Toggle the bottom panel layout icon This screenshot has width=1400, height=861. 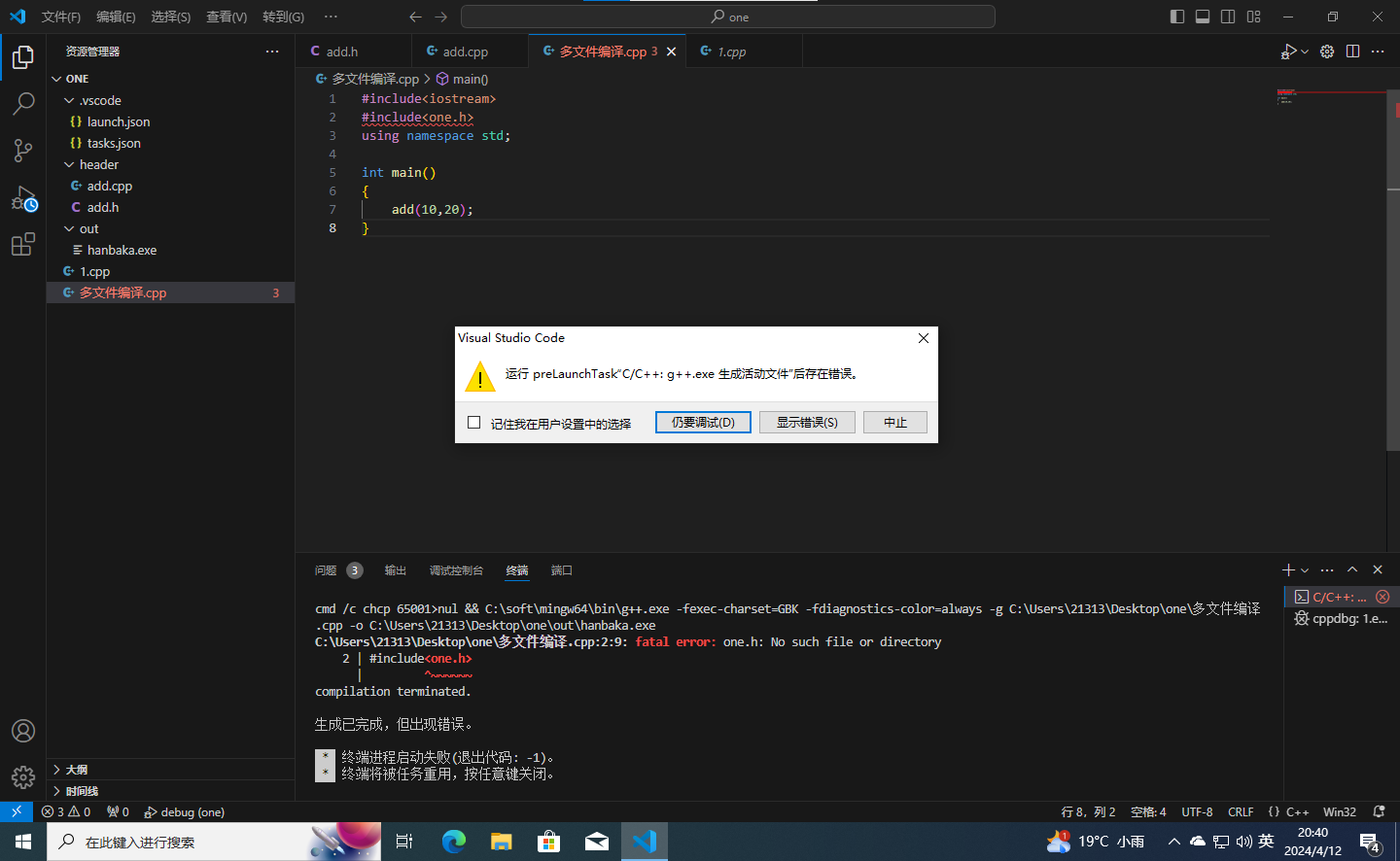point(1203,17)
